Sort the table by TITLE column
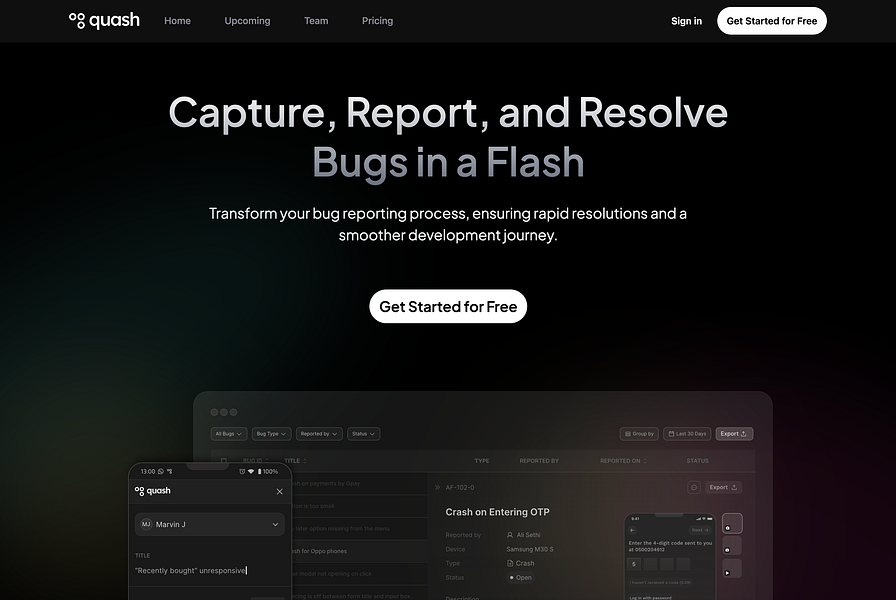This screenshot has height=600, width=896. pyautogui.click(x=295, y=461)
